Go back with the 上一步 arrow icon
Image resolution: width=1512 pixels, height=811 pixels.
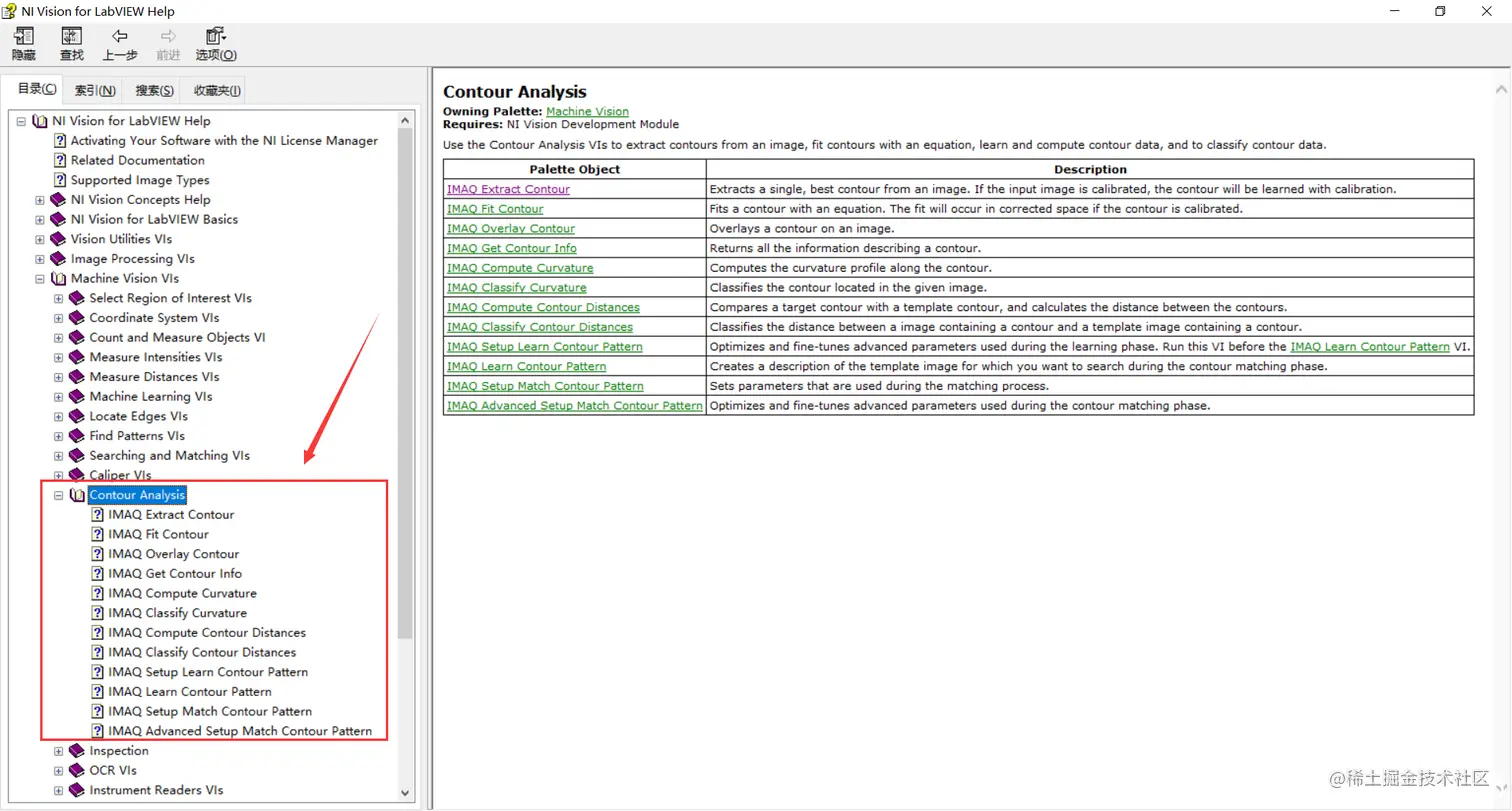(120, 37)
